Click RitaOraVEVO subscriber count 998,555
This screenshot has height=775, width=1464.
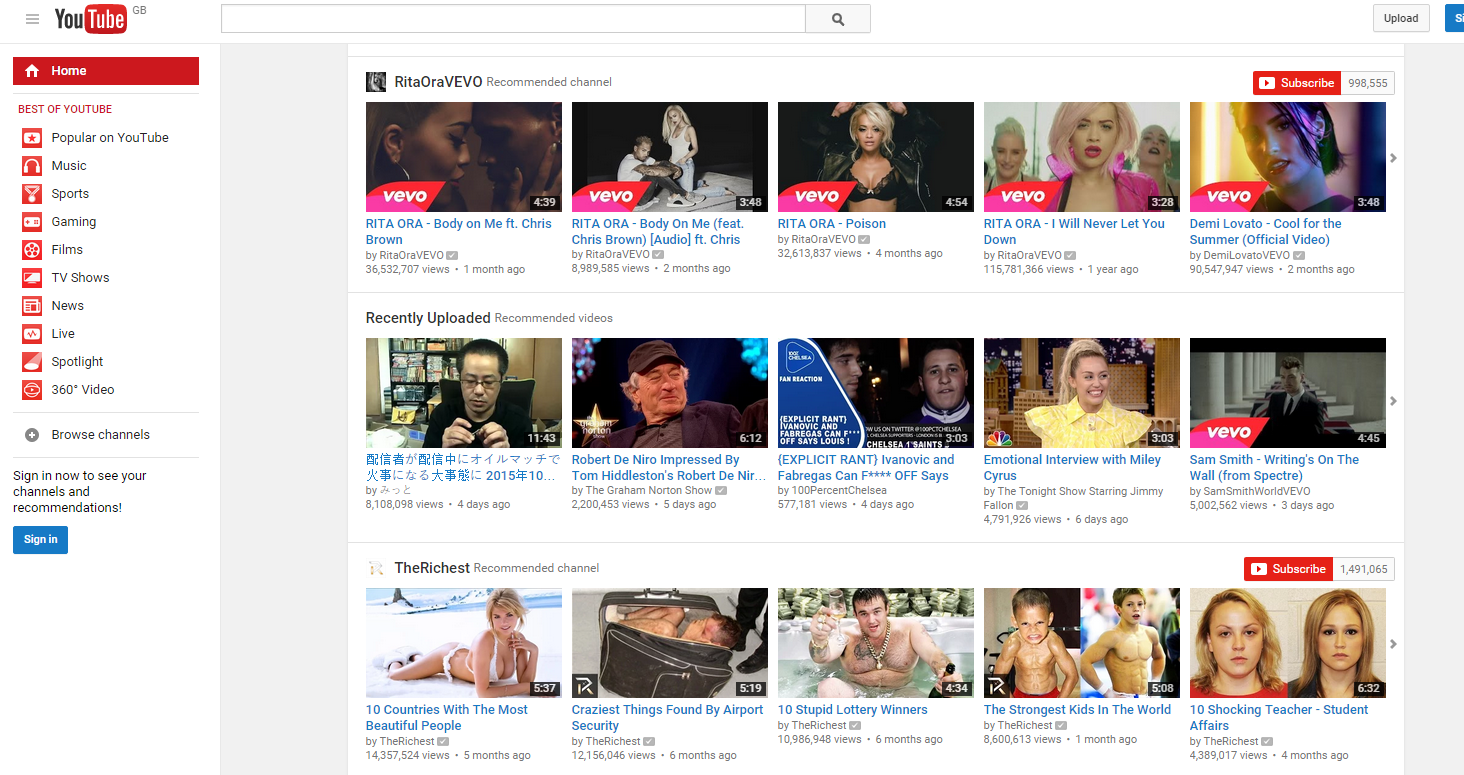1367,83
